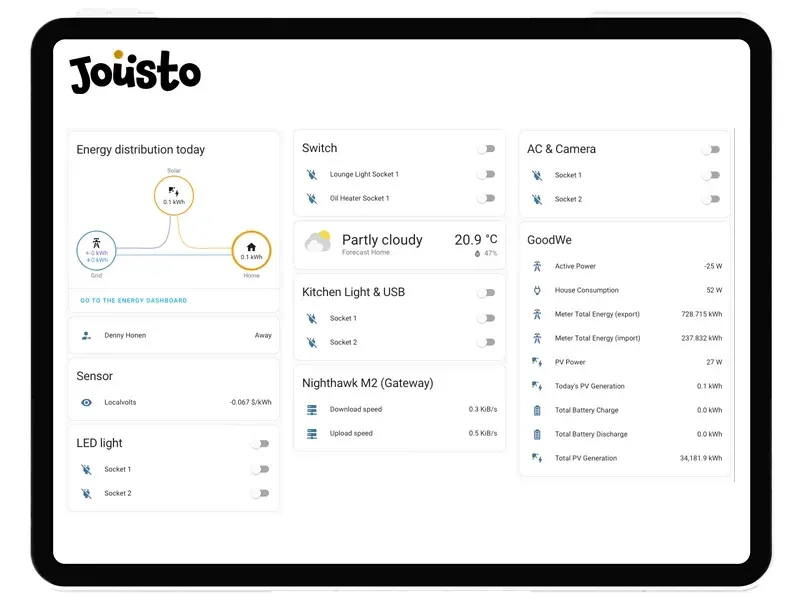Click the AC & Camera Socket 2 plug icon
Image resolution: width=800 pixels, height=600 pixels.
537,199
